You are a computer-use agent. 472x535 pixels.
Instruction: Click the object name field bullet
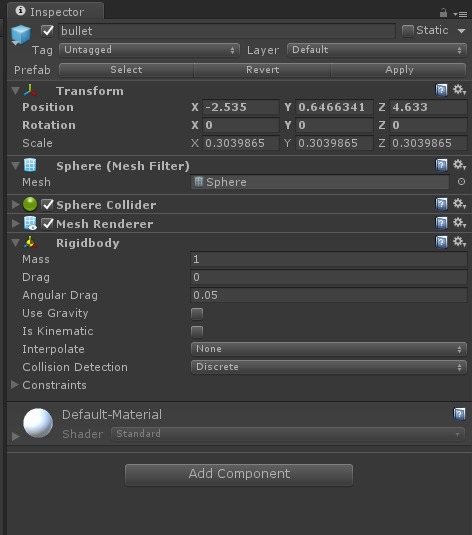[227, 31]
